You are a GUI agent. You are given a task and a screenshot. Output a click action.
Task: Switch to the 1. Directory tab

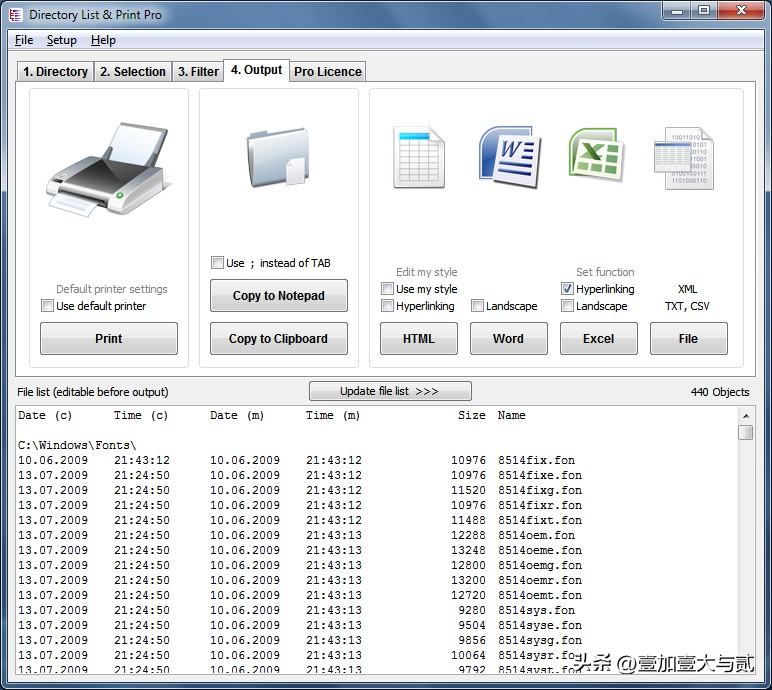click(x=55, y=71)
